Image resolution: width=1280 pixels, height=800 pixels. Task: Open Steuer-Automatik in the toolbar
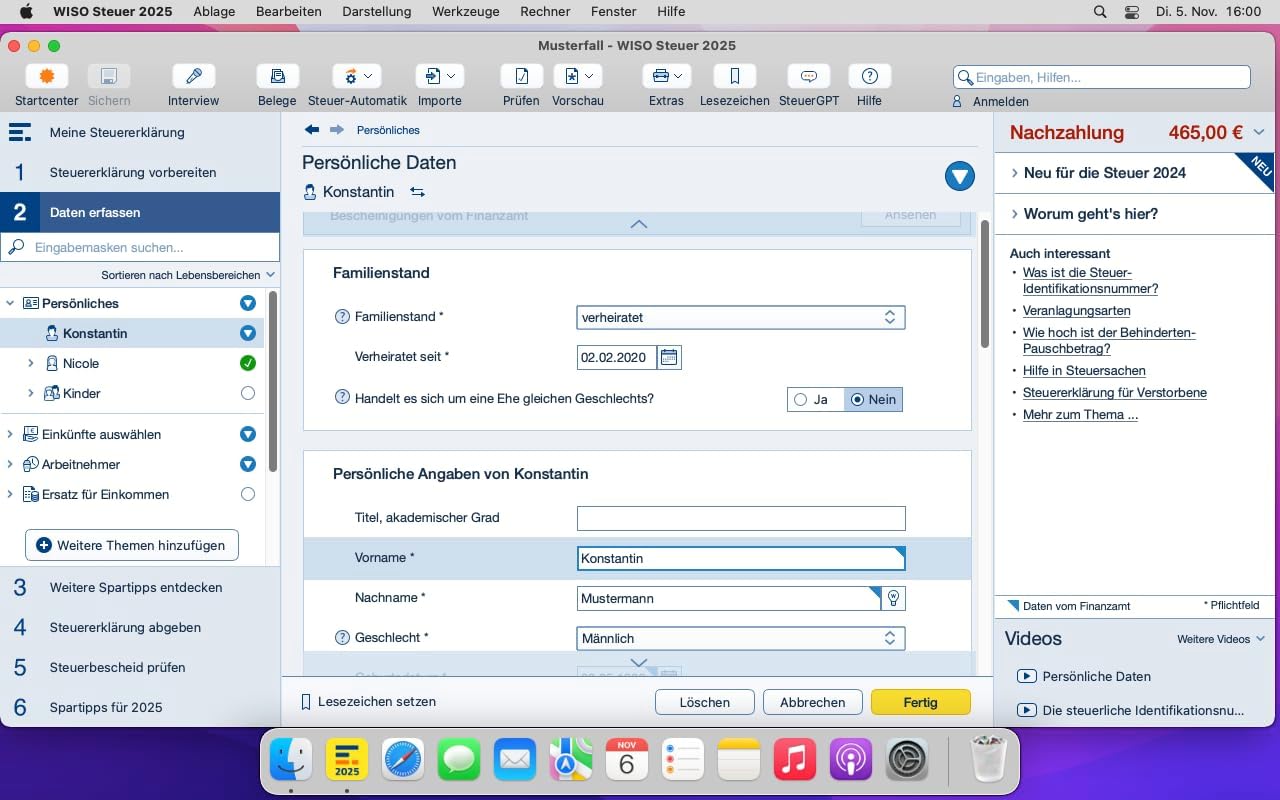[x=357, y=77]
